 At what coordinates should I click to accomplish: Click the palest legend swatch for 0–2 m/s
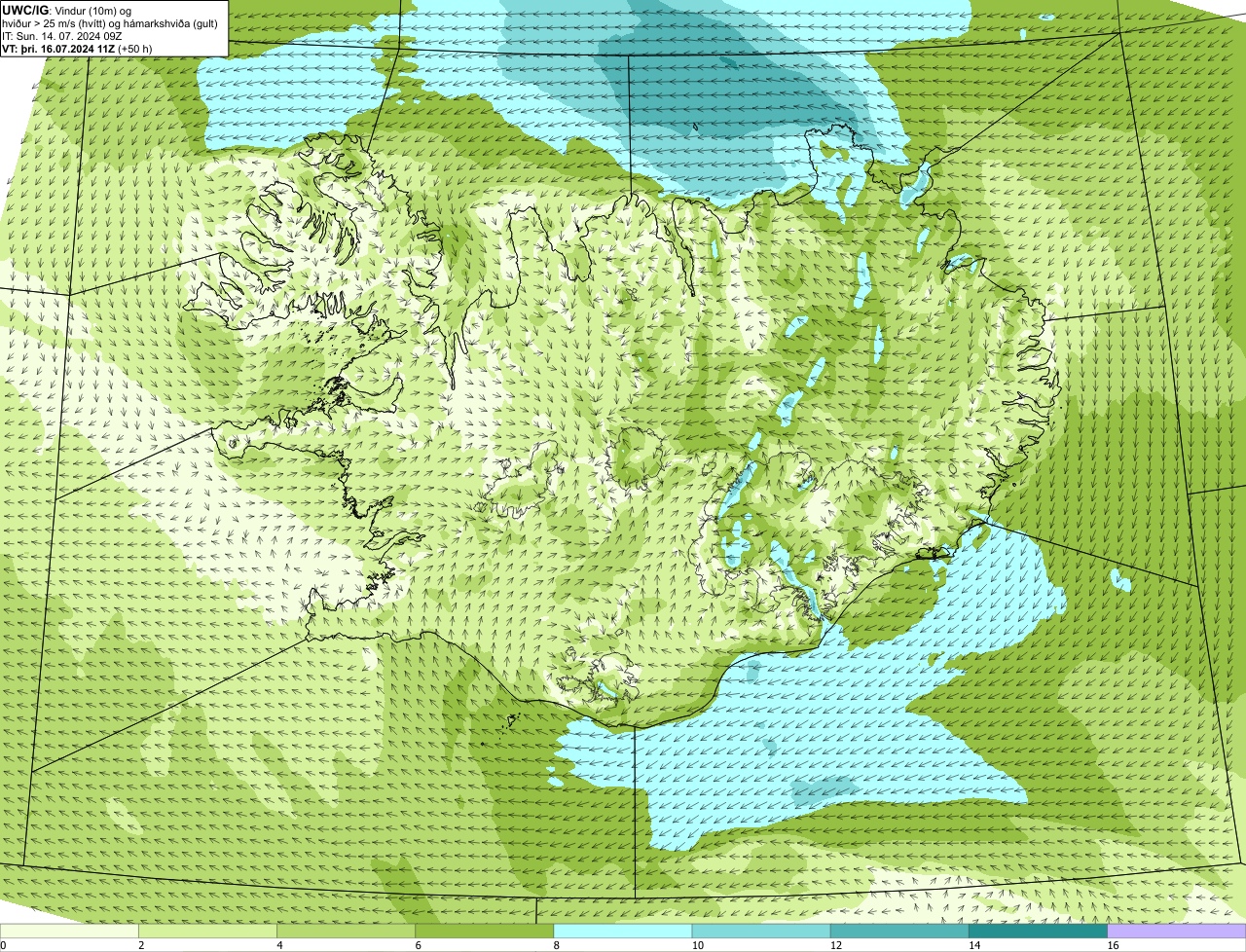70,932
